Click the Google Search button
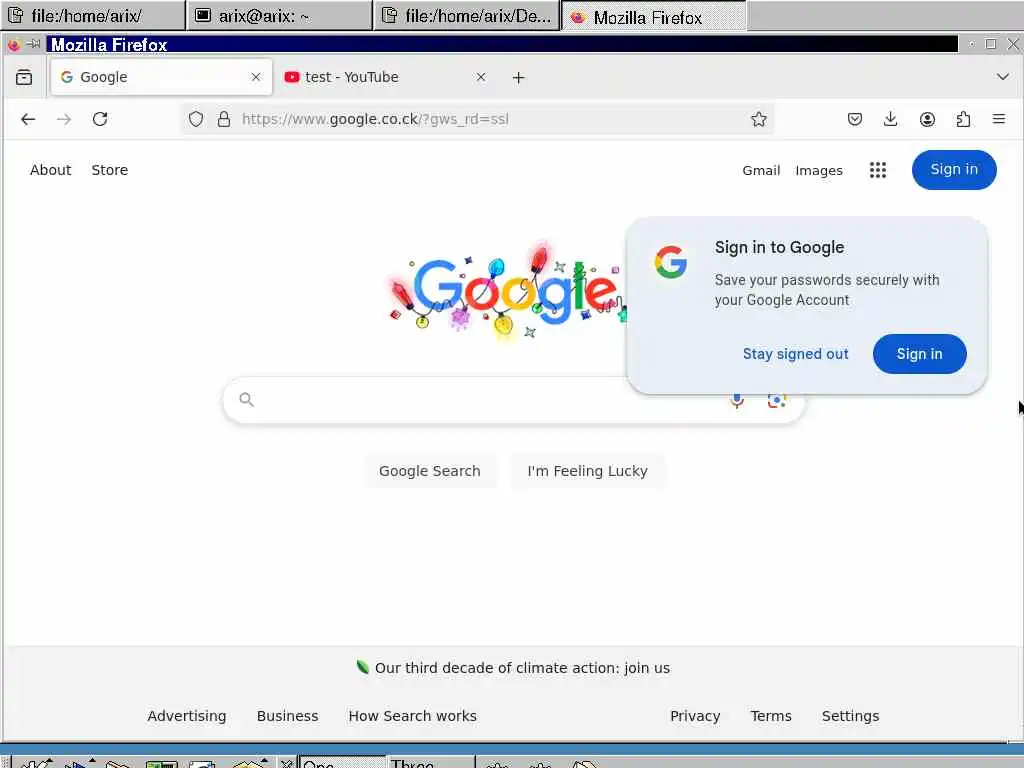The width and height of the screenshot is (1024, 768). pos(430,471)
